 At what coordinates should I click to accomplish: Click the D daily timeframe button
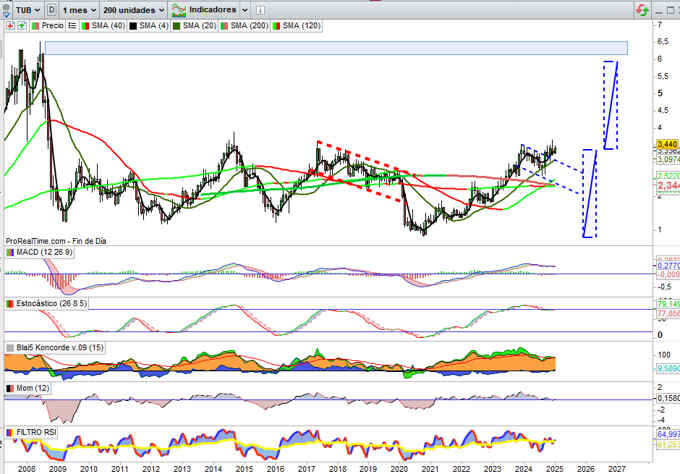(51, 10)
